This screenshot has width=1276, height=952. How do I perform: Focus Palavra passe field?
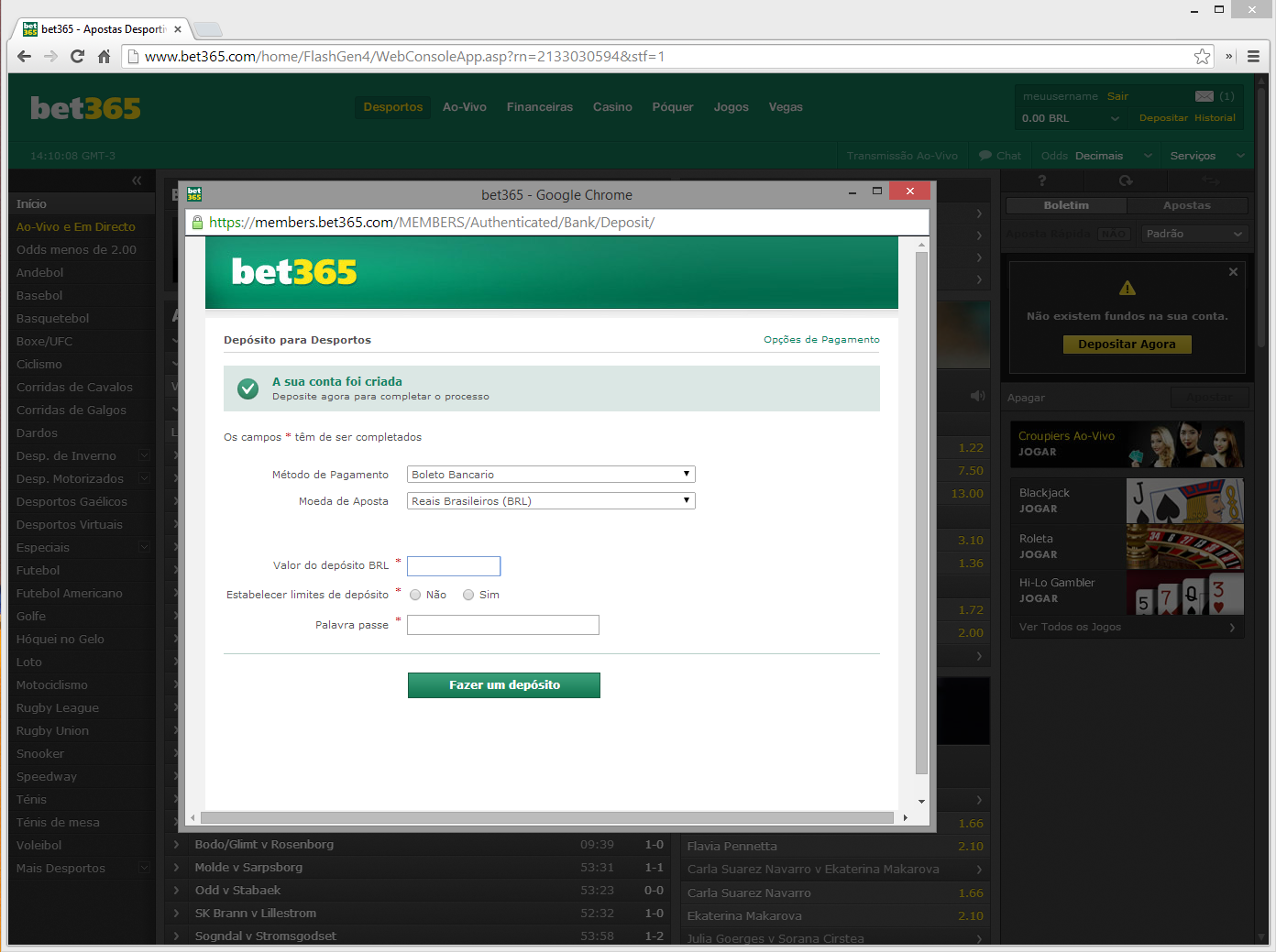(503, 625)
